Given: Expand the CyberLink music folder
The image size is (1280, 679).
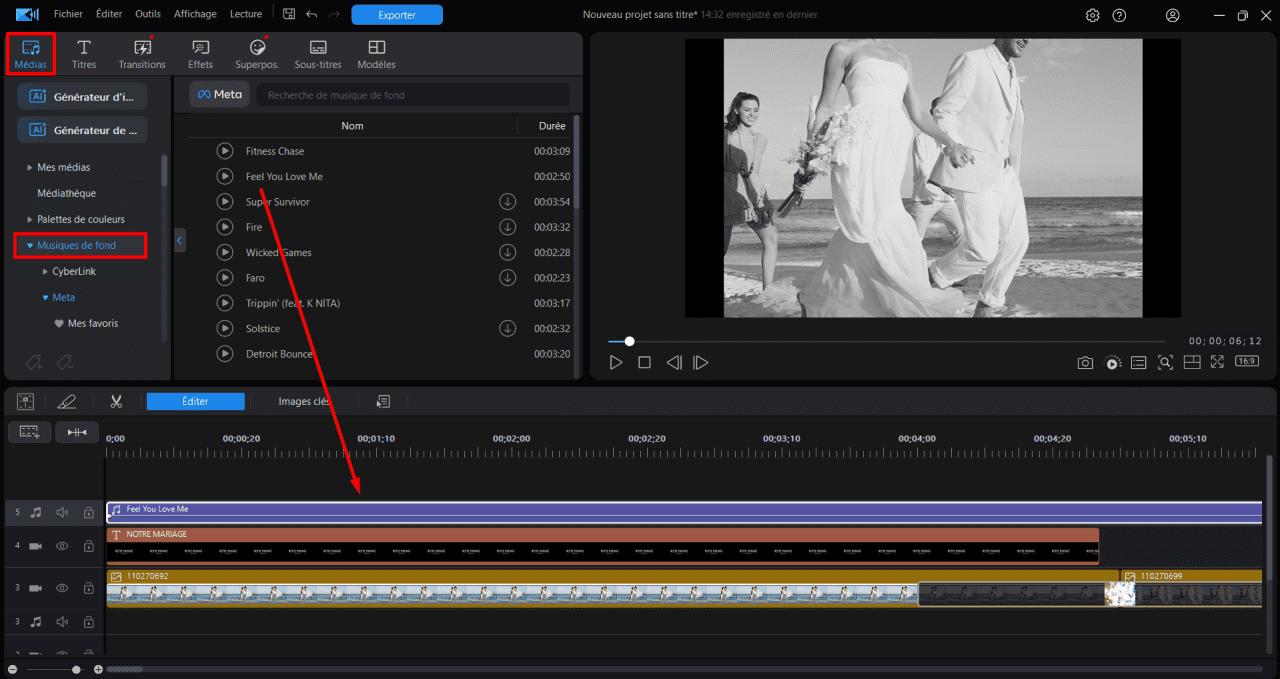Looking at the screenshot, I should (x=45, y=271).
